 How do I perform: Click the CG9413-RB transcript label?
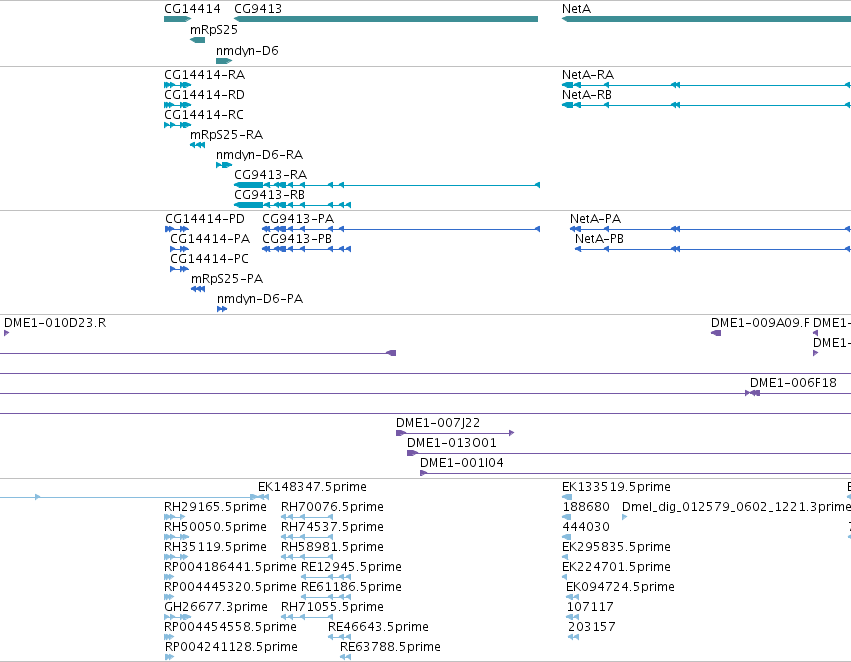pos(269,195)
